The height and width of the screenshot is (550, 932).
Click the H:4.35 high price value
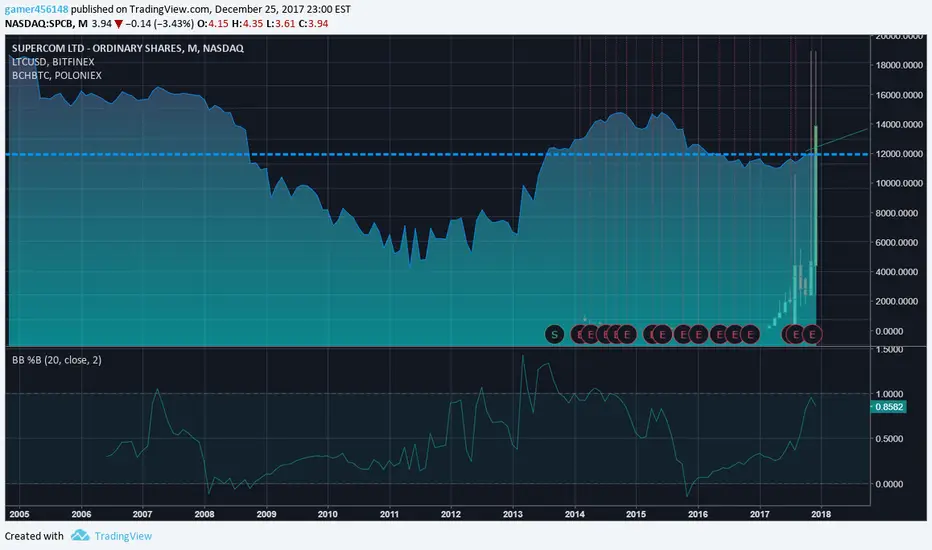click(x=247, y=24)
